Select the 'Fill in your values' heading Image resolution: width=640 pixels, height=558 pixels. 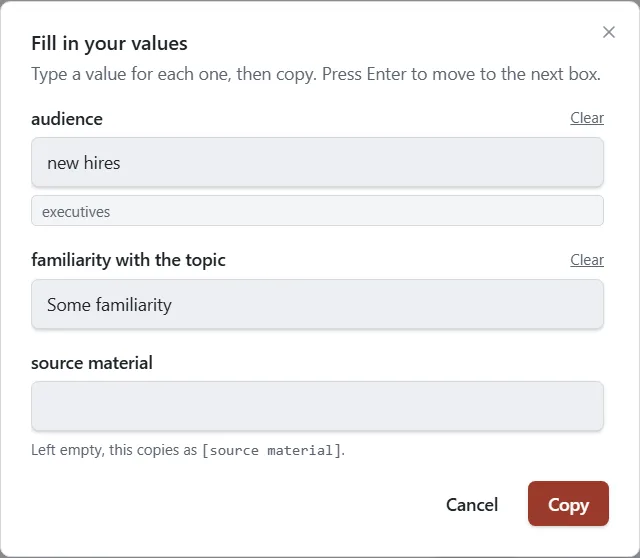(109, 43)
